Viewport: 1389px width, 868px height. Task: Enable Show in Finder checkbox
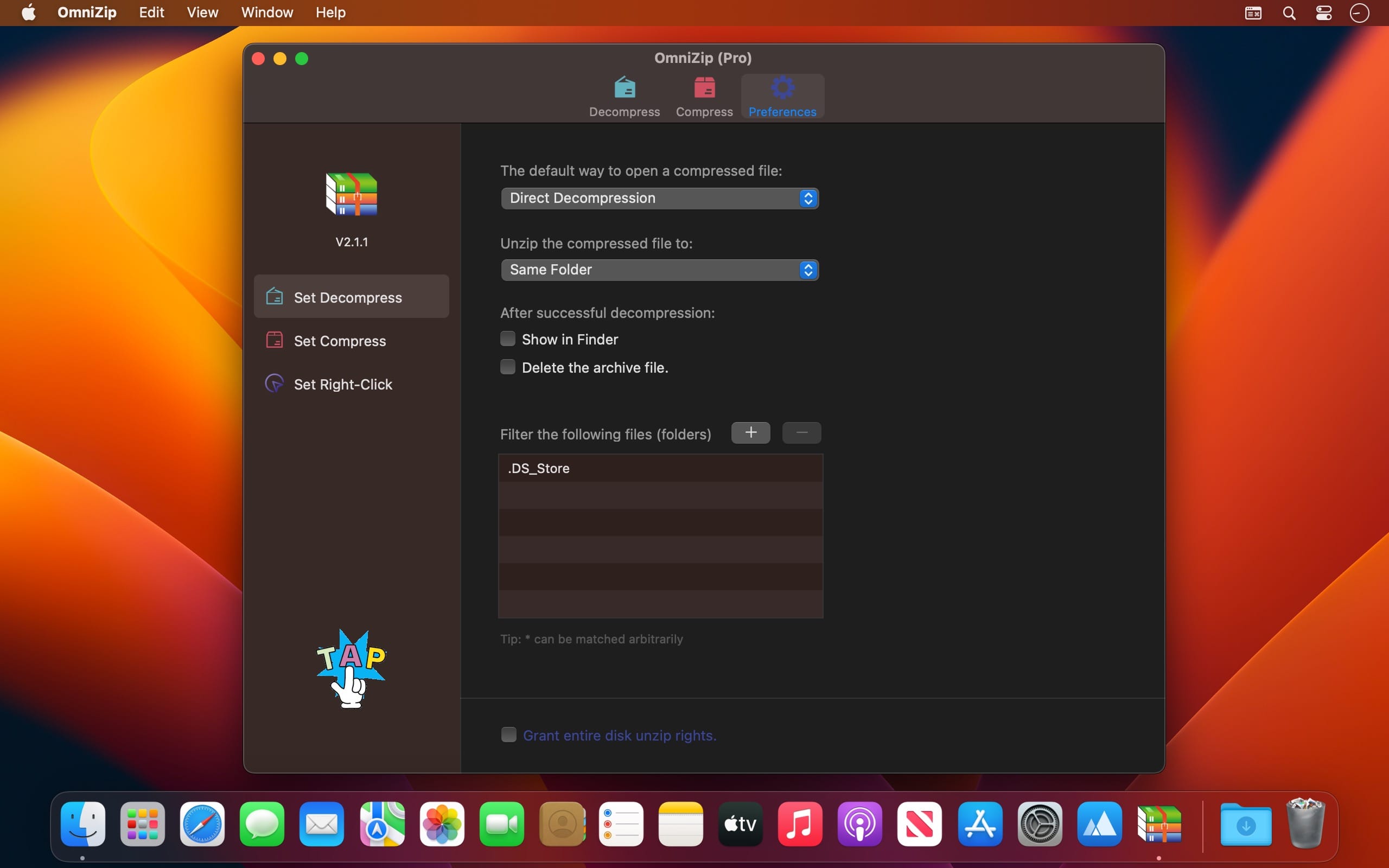[508, 339]
